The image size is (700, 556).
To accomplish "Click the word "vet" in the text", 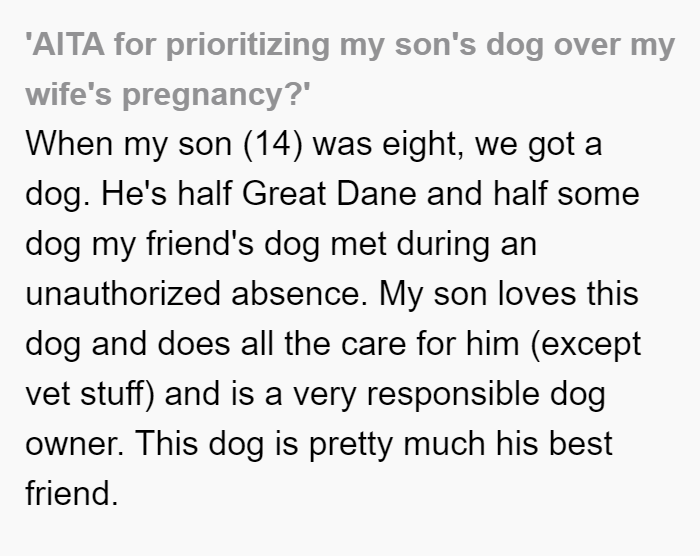I will (x=47, y=394).
